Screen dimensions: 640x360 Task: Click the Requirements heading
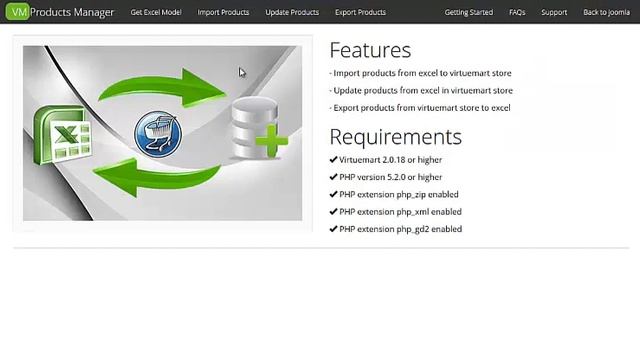tap(396, 137)
